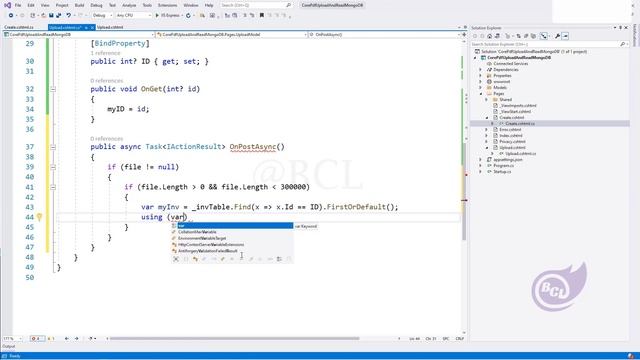Collapse the OnGet method outlining box
This screenshot has height=360, width=640.
click(53, 89)
